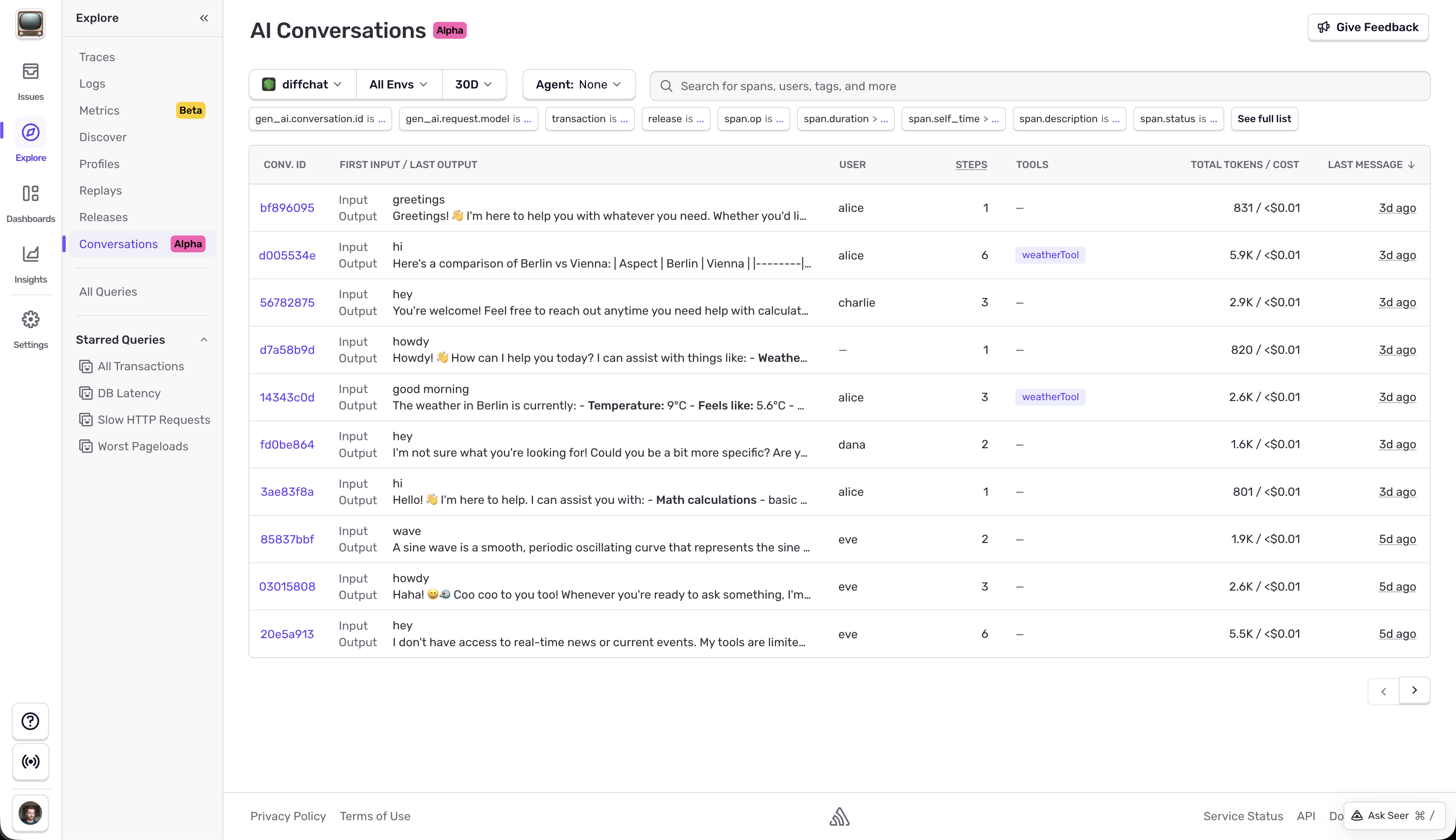Click the All Transactions starred query icon
Image resolution: width=1456 pixels, height=840 pixels.
point(86,366)
